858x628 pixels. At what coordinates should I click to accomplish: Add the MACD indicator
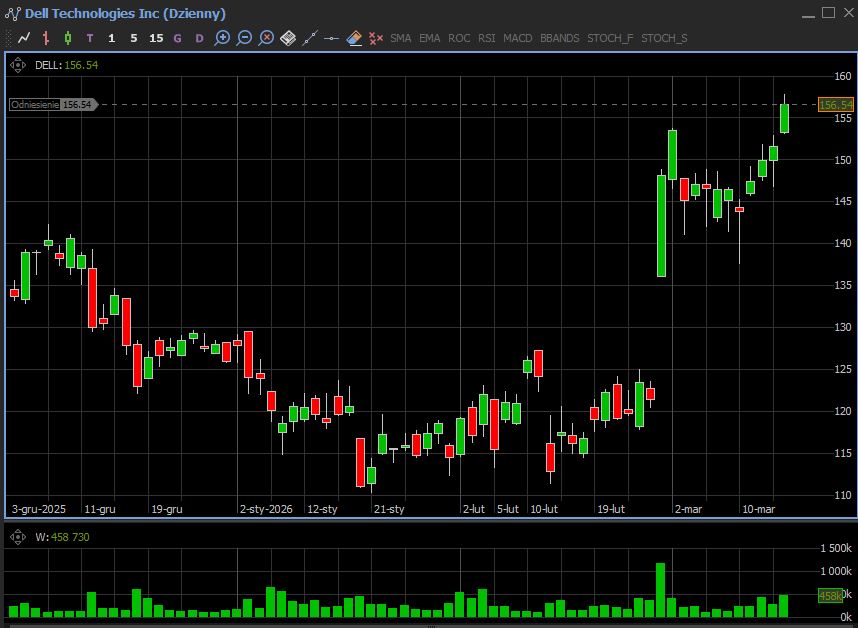[517, 38]
